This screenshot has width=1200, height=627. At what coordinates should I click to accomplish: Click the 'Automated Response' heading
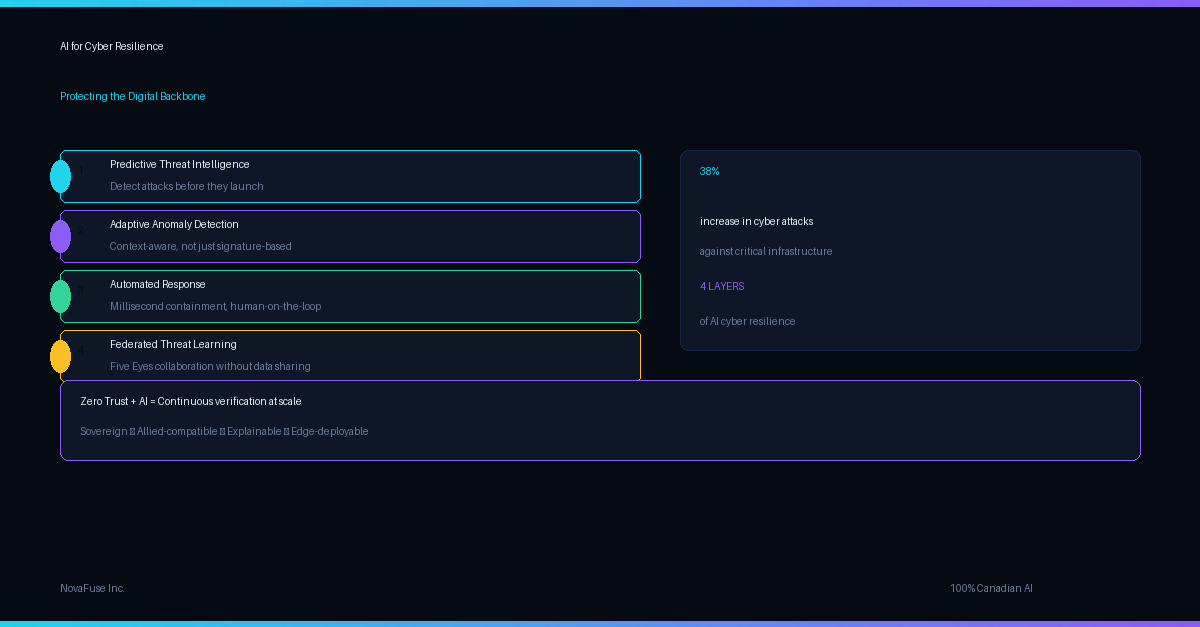coord(158,284)
